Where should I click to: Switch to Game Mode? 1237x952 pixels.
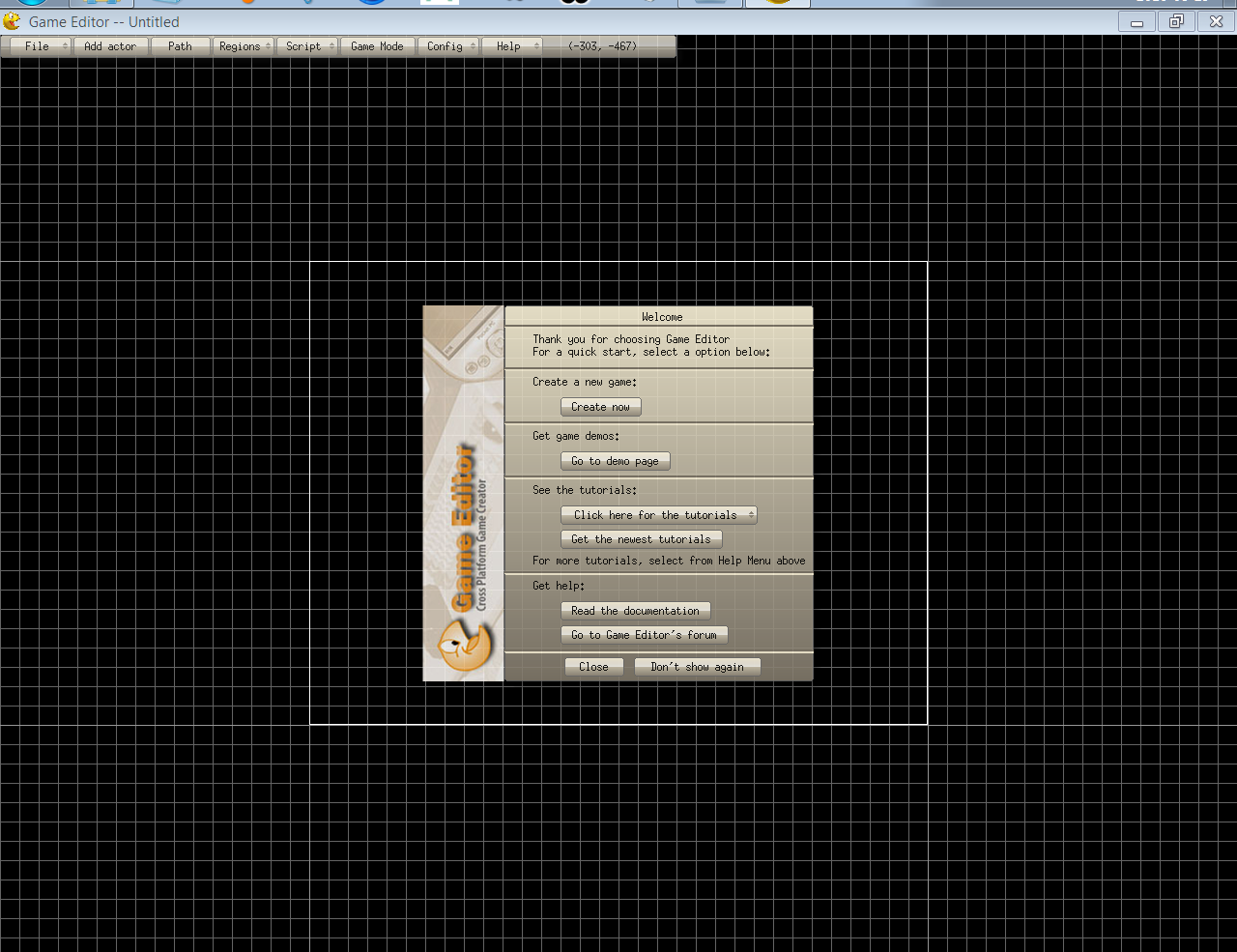[x=378, y=46]
